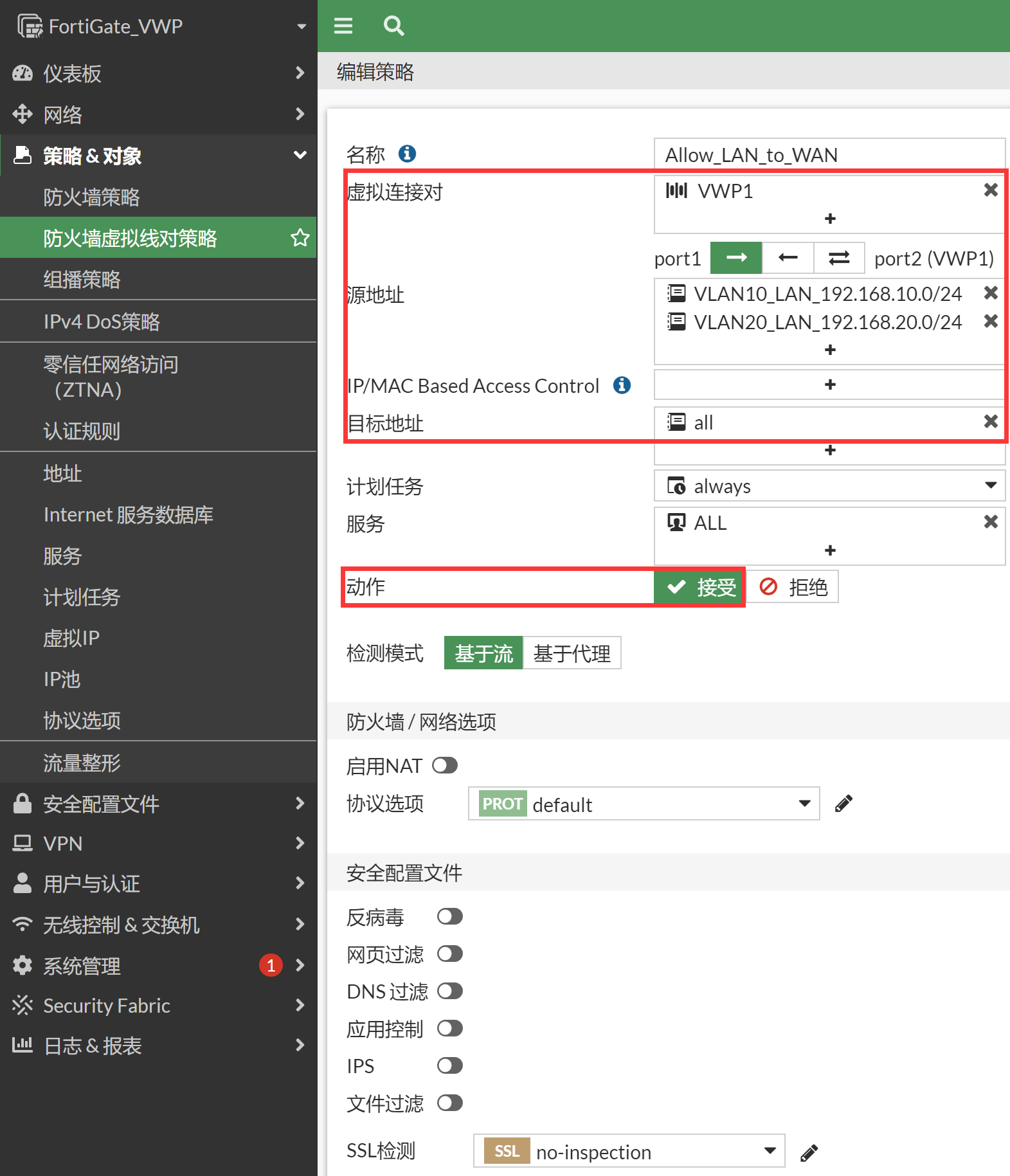Click the info icon next to 名称
This screenshot has height=1176, width=1010.
(x=407, y=154)
